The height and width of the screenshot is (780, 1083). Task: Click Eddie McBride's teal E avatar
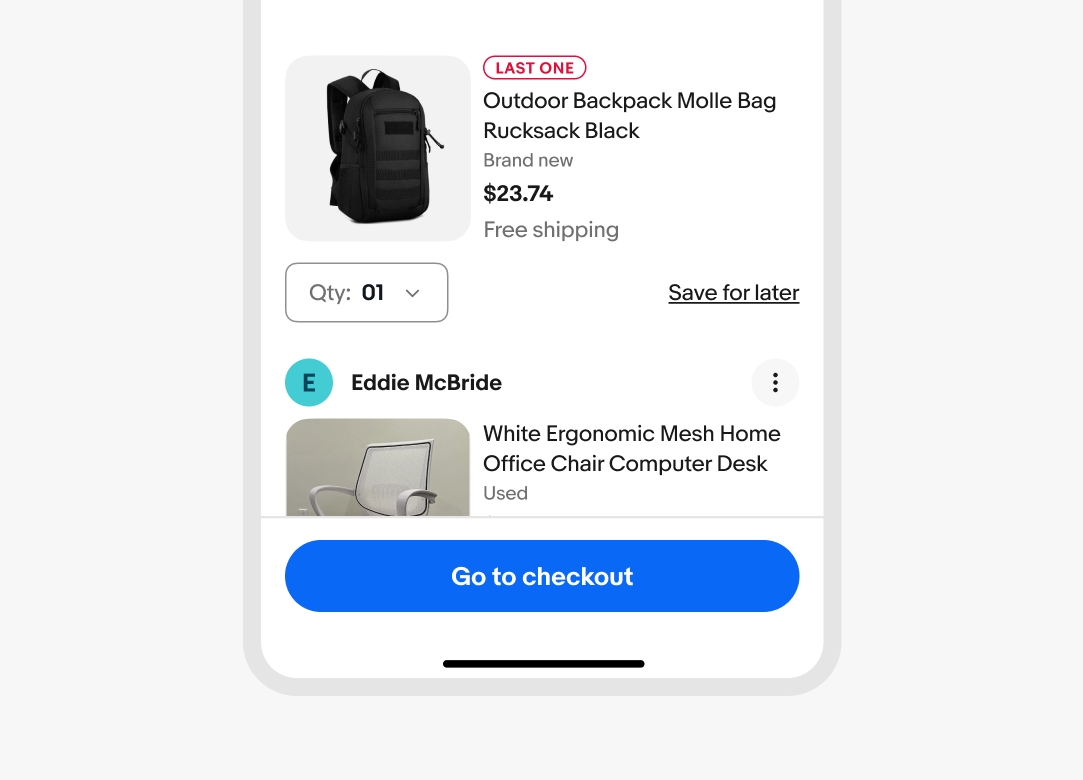coord(309,382)
